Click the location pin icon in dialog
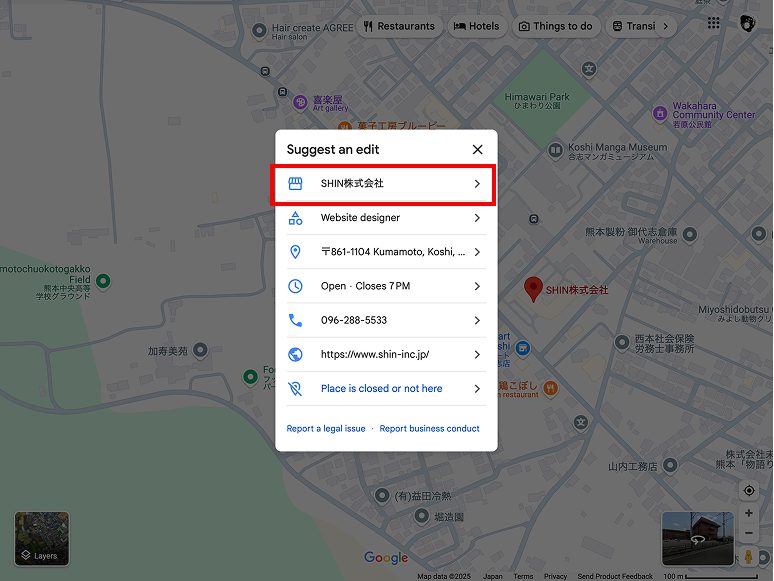Image resolution: width=774 pixels, height=581 pixels. 295,252
